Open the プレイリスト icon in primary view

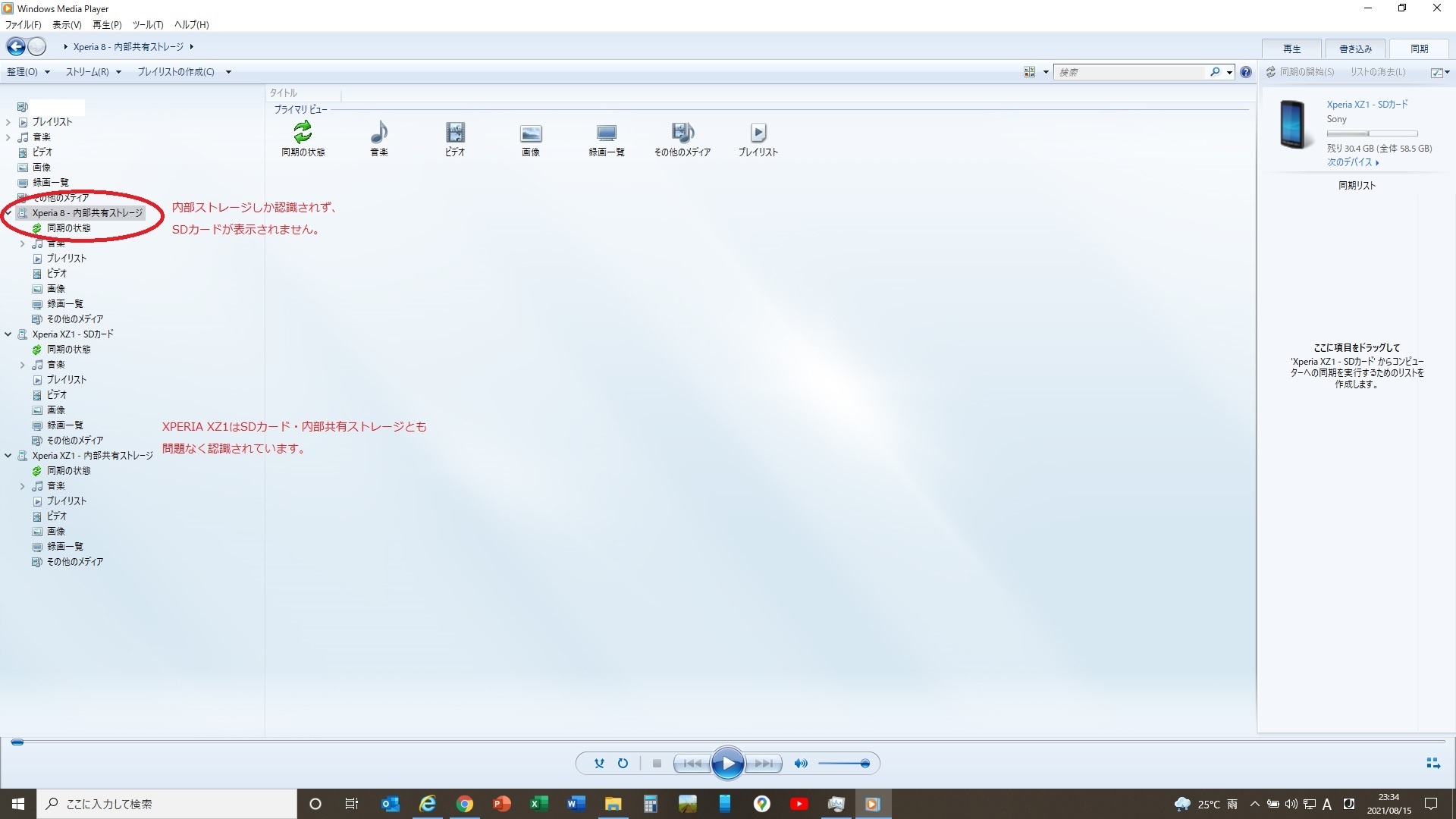pos(758,139)
